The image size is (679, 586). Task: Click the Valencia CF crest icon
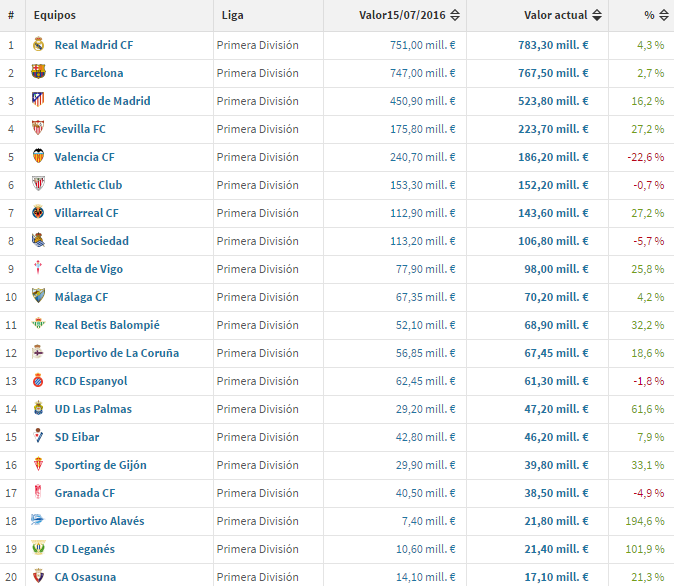click(39, 156)
